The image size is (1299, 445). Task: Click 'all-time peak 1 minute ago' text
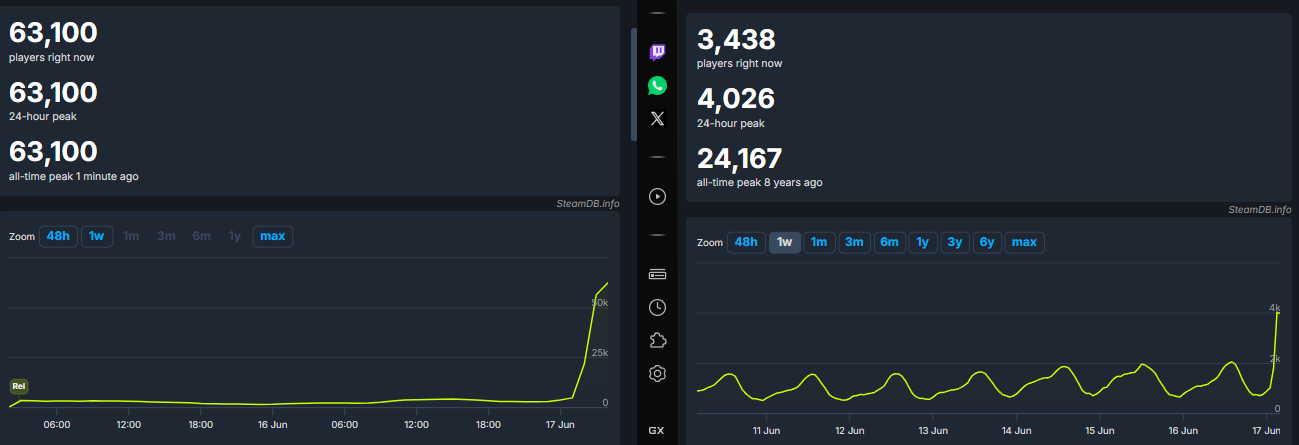point(74,176)
